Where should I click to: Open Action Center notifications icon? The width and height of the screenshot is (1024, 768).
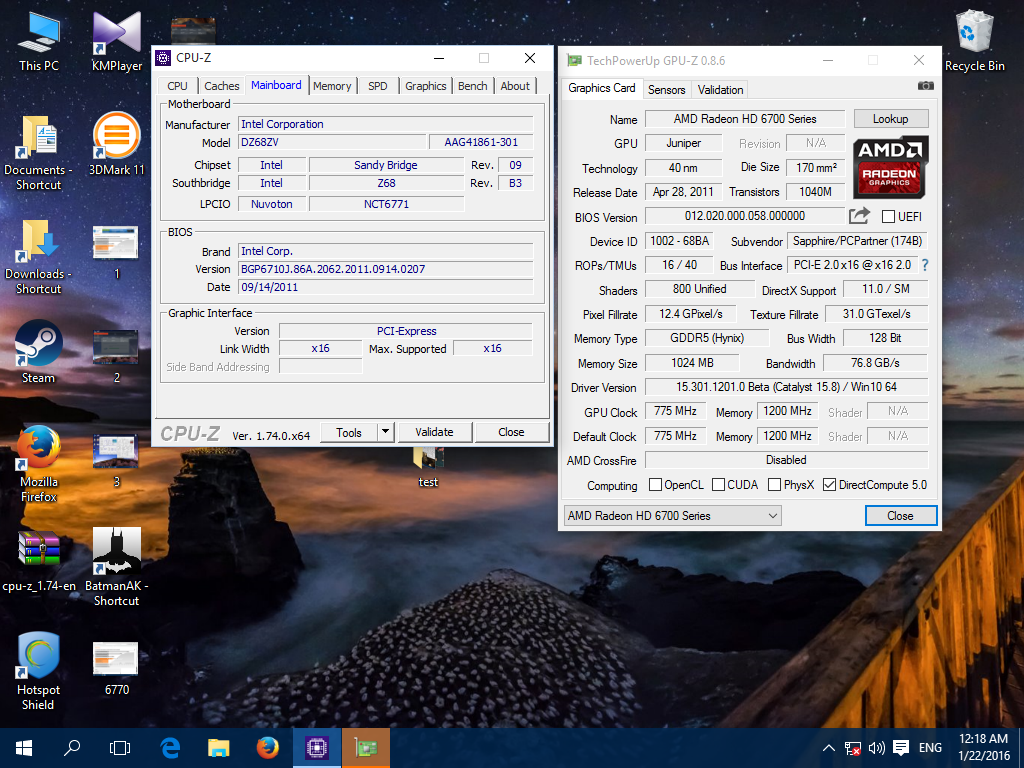901,748
